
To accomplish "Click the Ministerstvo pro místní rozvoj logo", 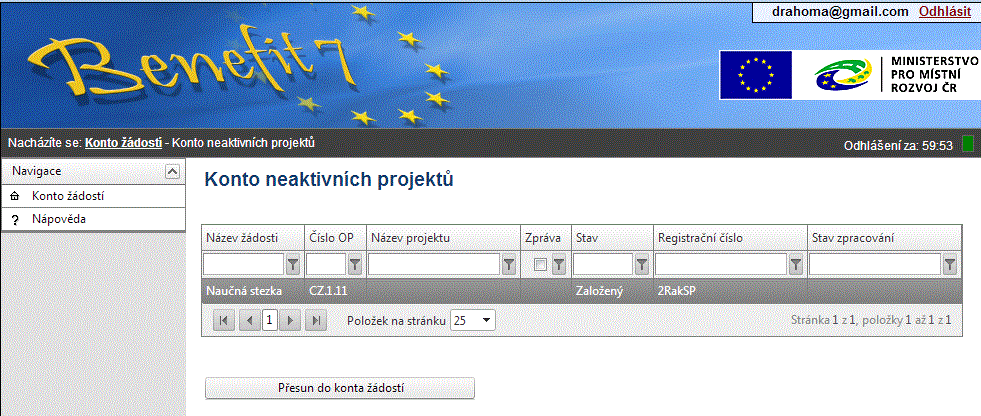I will pos(896,75).
